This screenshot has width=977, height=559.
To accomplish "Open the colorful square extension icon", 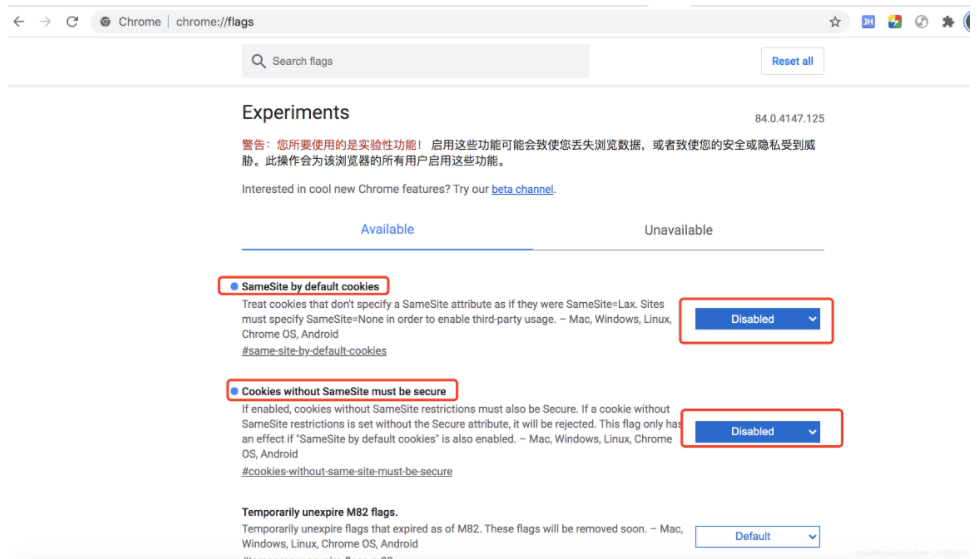I will 895,22.
